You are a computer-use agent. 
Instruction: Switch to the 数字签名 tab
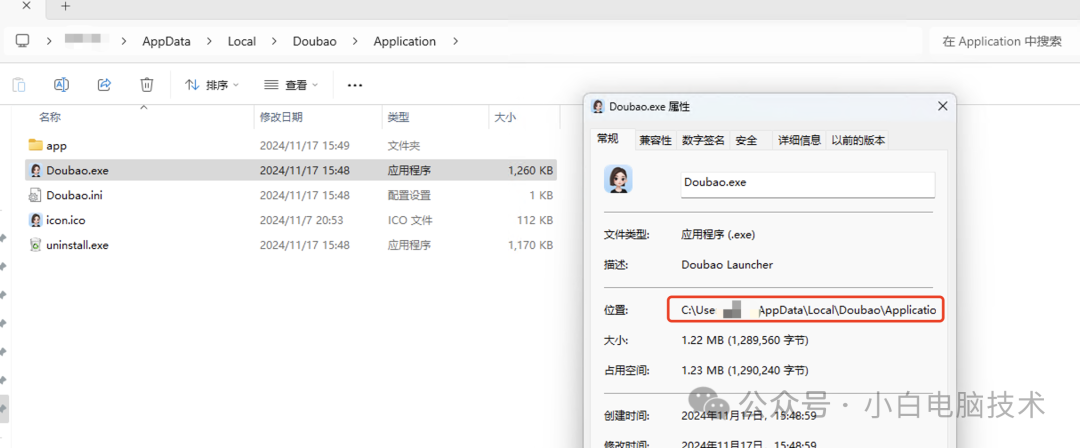(703, 140)
